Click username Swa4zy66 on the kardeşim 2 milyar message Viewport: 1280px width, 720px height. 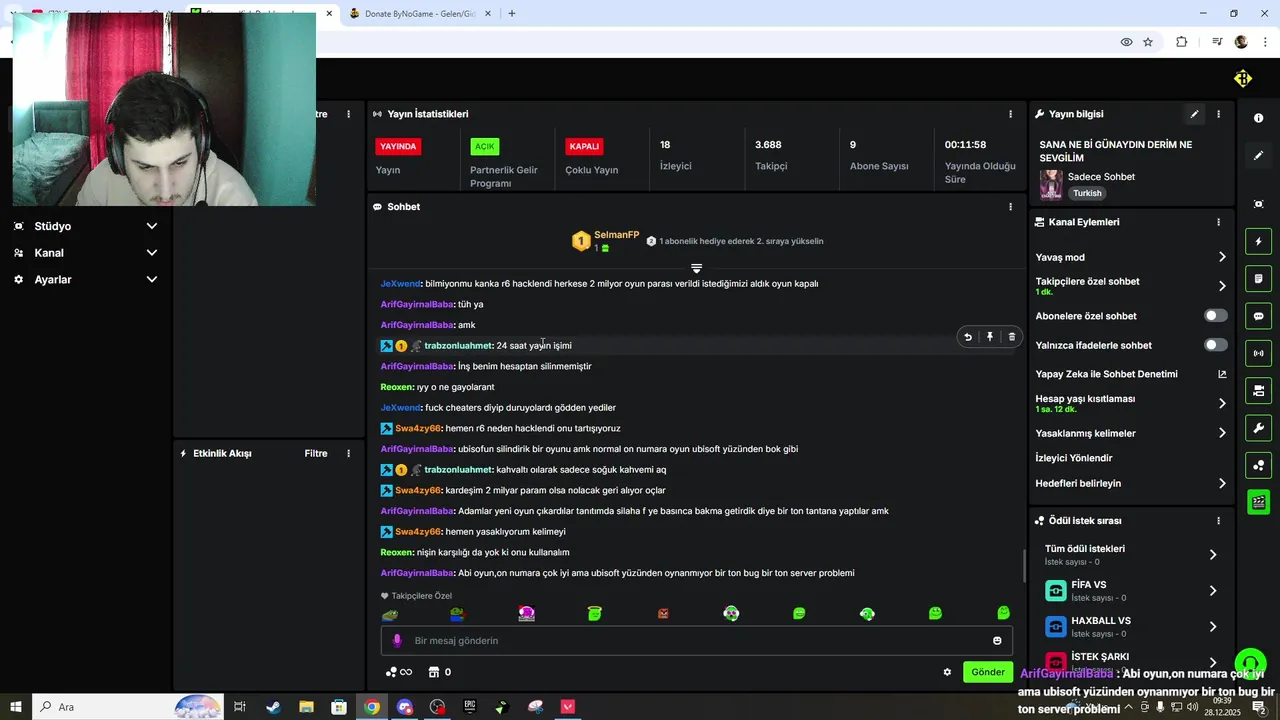[418, 490]
